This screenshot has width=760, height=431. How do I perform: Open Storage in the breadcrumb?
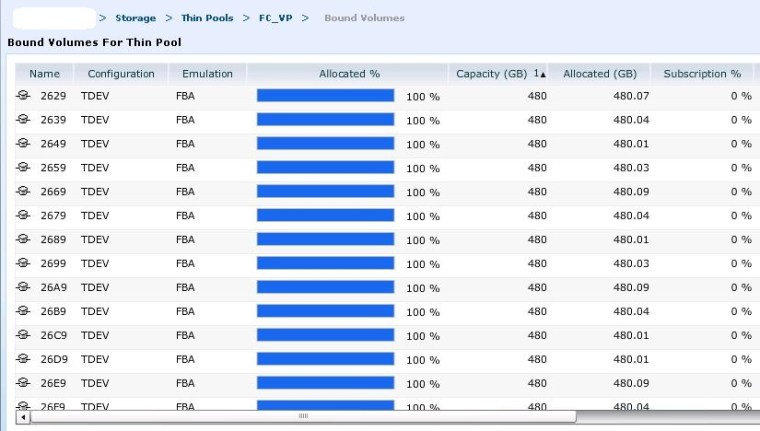(135, 18)
